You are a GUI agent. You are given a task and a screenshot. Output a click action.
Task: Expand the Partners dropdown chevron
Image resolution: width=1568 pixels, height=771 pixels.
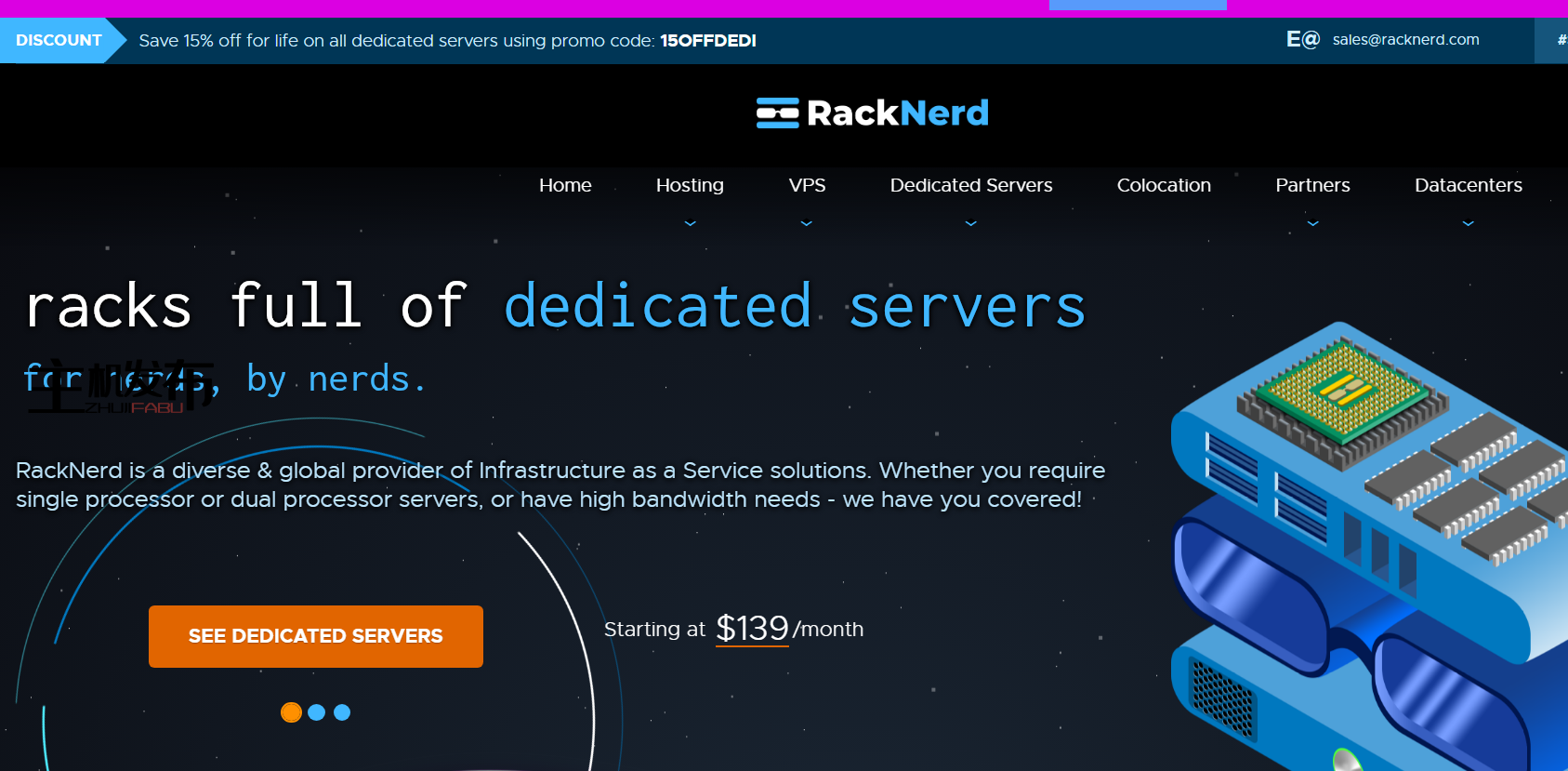pos(1312,223)
